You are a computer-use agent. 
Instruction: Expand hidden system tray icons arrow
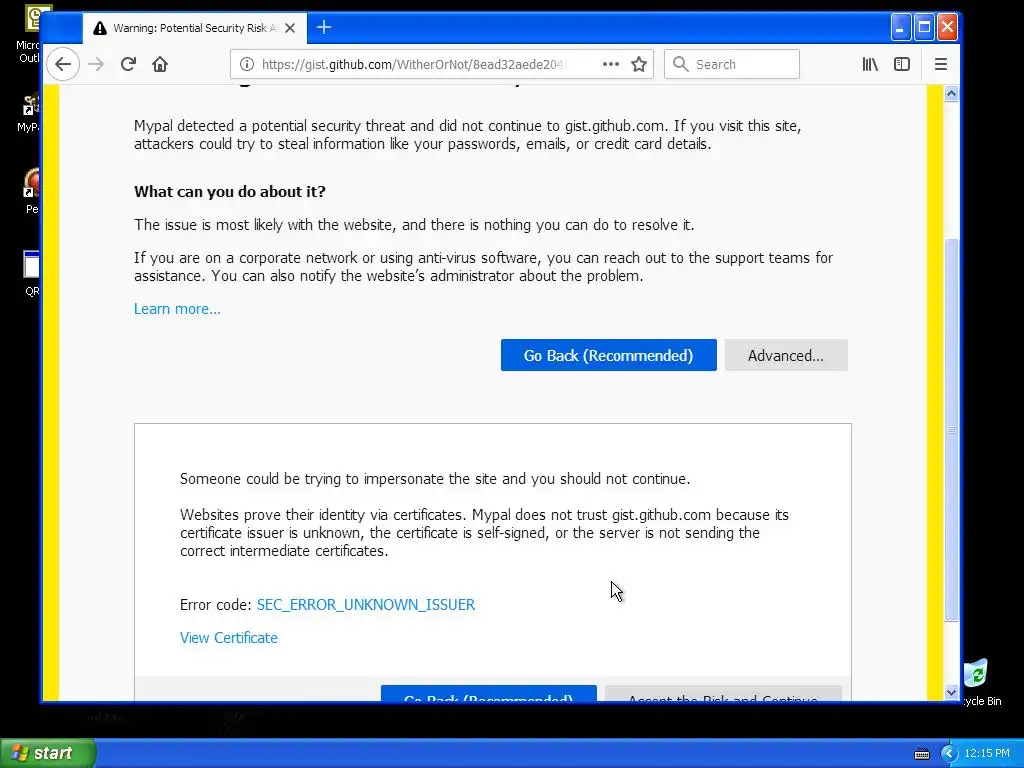point(948,754)
